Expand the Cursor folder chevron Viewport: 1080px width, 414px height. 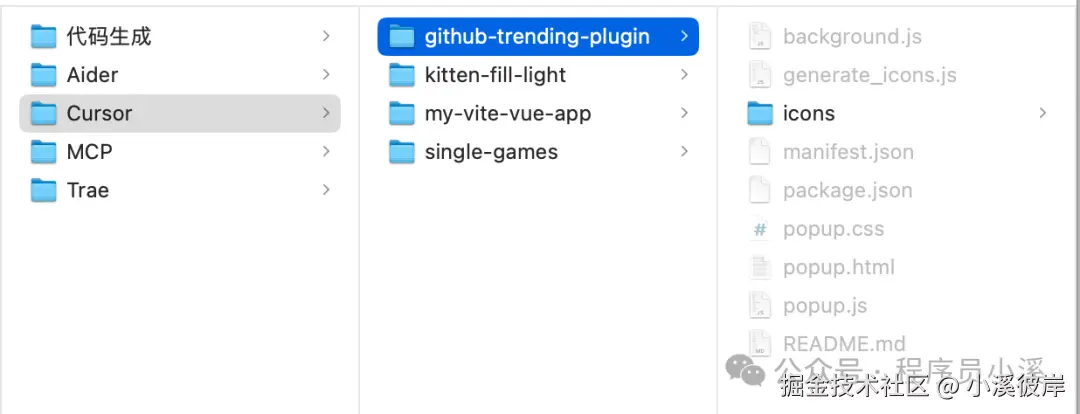pyautogui.click(x=326, y=114)
